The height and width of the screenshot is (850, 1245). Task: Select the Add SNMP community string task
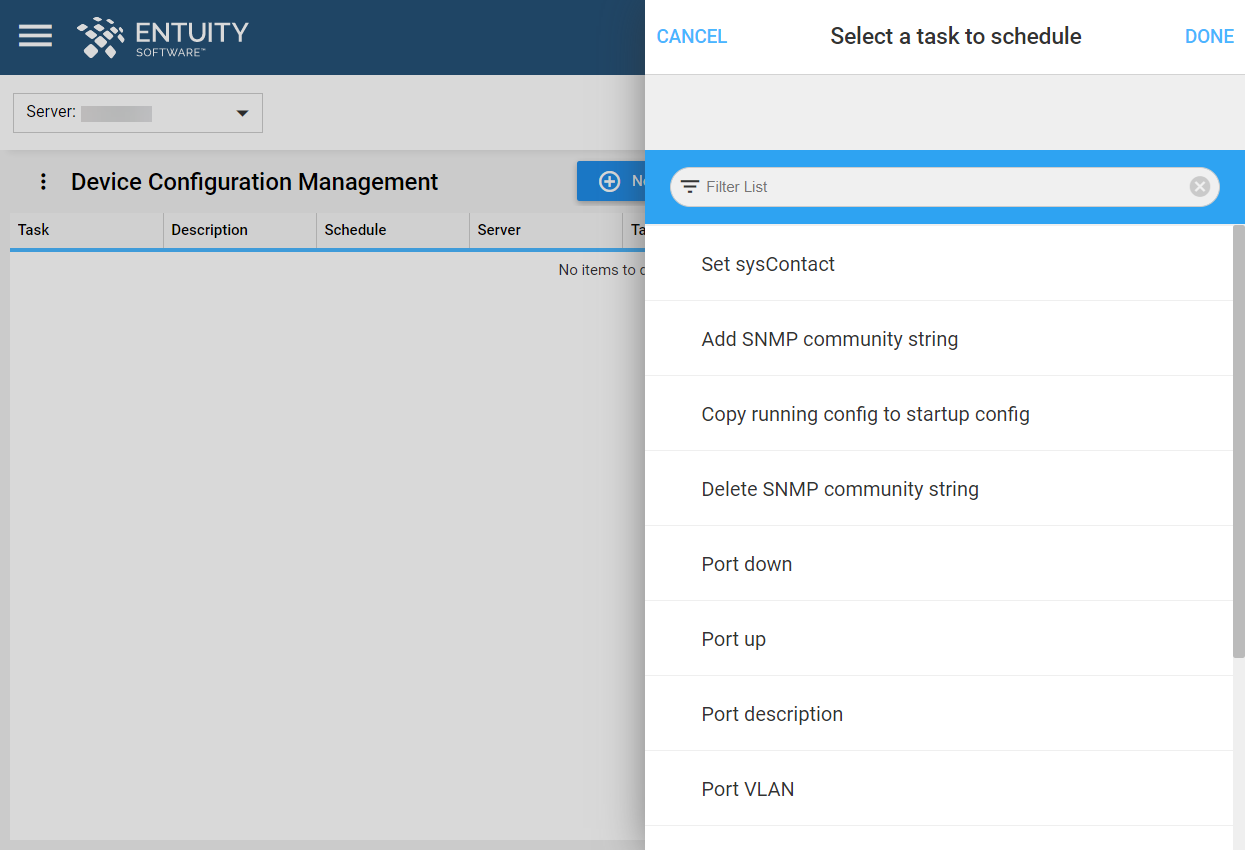(829, 338)
